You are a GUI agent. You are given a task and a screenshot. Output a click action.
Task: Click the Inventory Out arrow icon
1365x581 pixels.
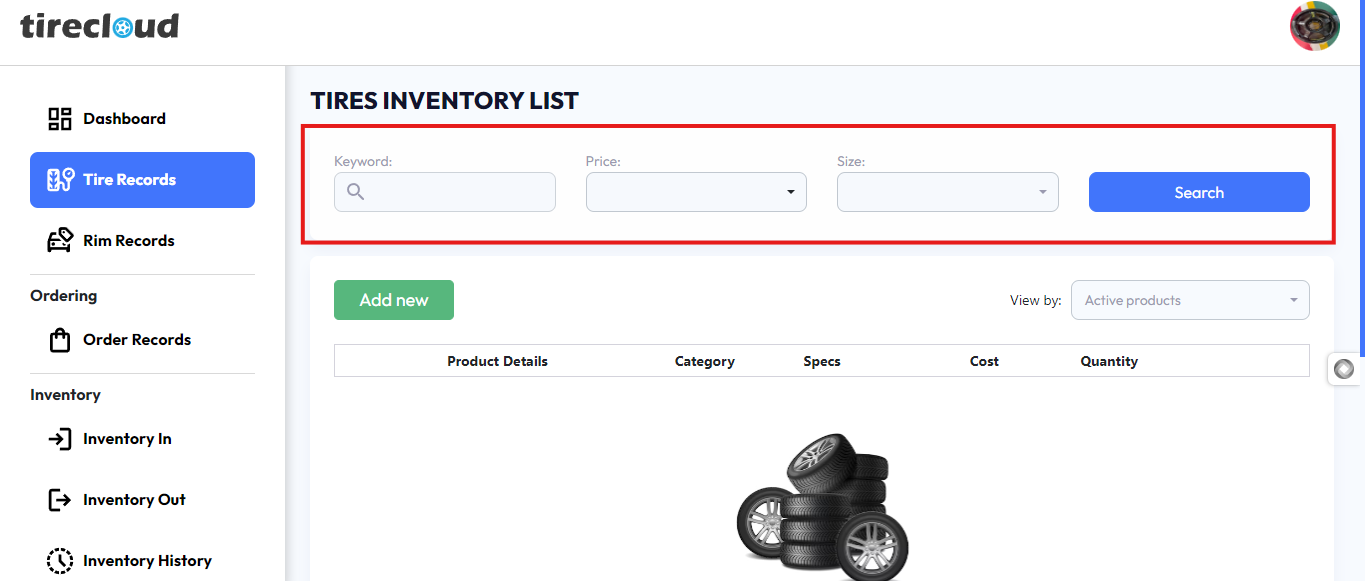click(60, 500)
